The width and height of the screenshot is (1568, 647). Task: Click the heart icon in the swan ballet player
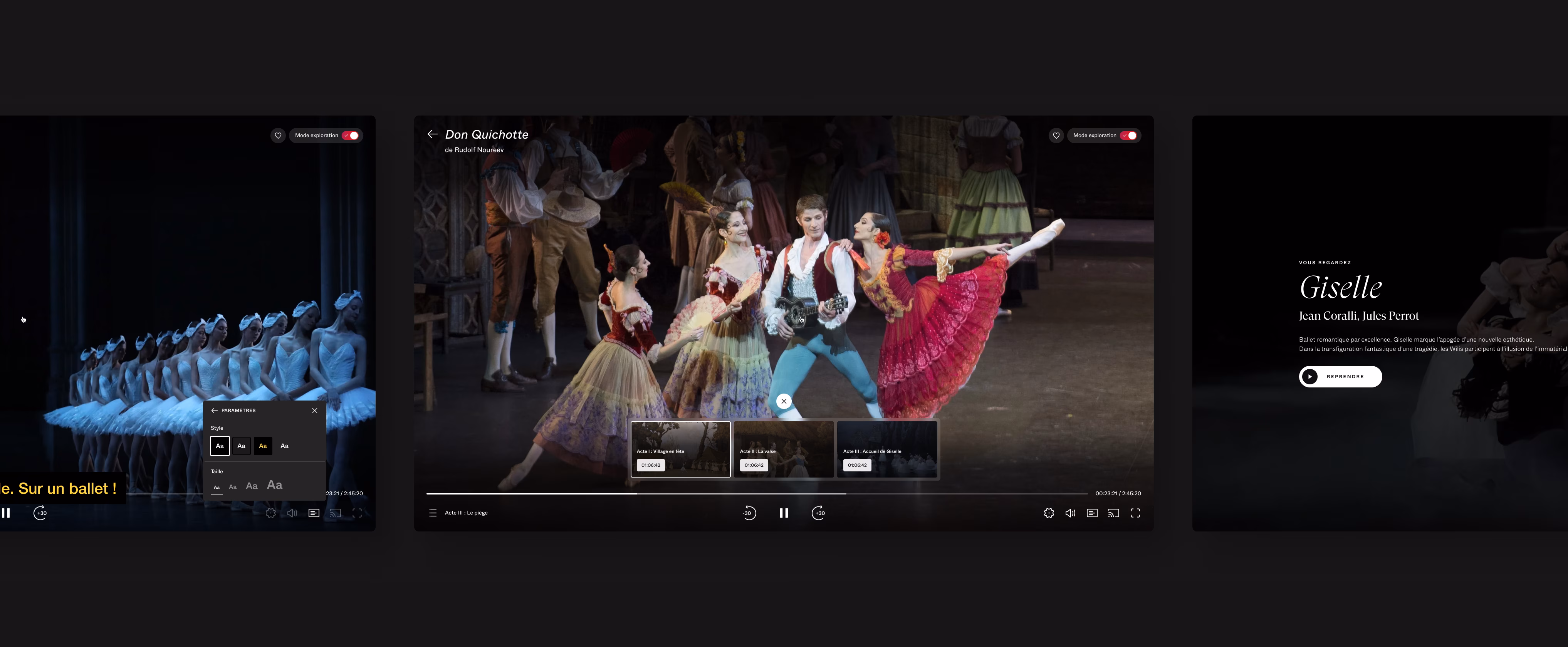(278, 136)
